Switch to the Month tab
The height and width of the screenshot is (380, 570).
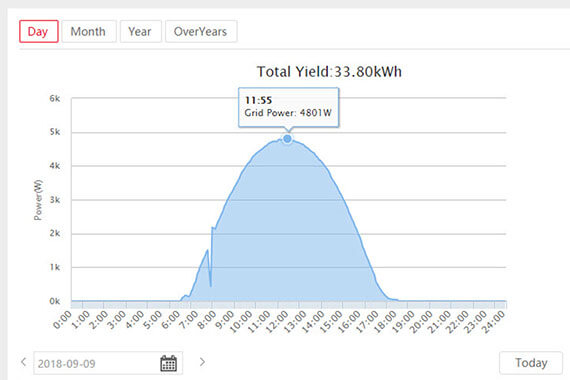[89, 32]
